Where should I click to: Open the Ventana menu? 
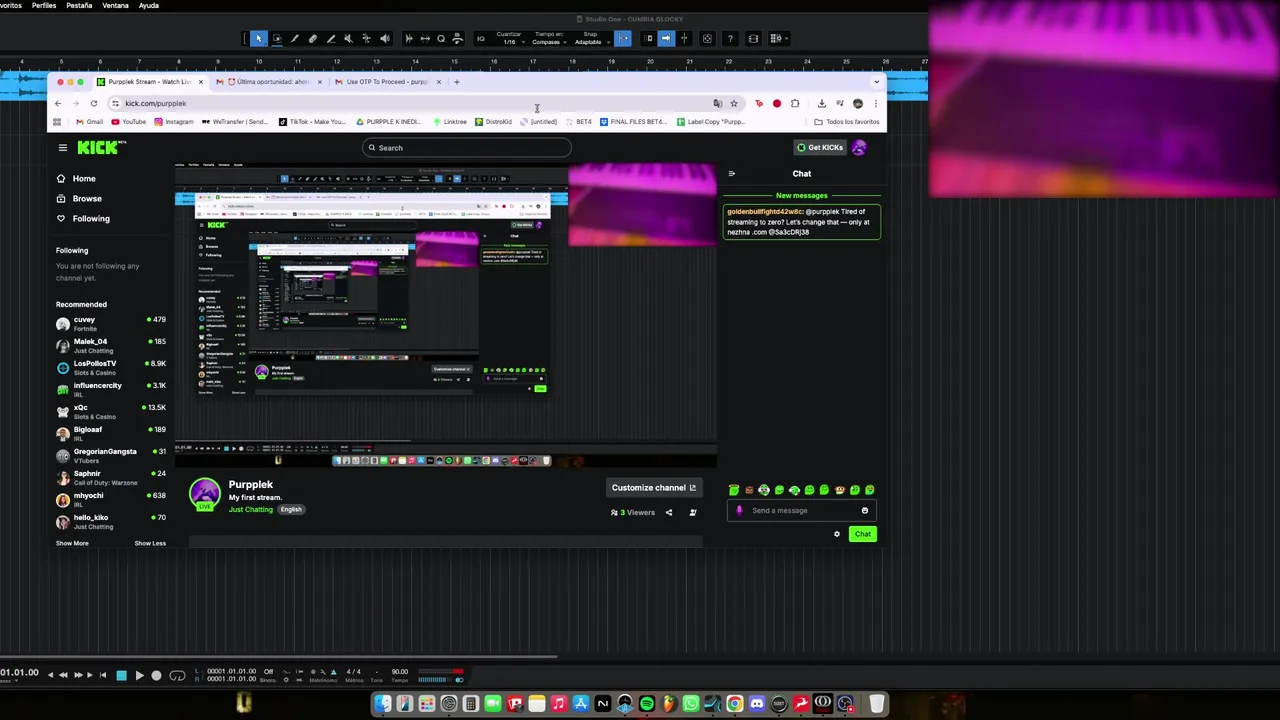click(115, 5)
